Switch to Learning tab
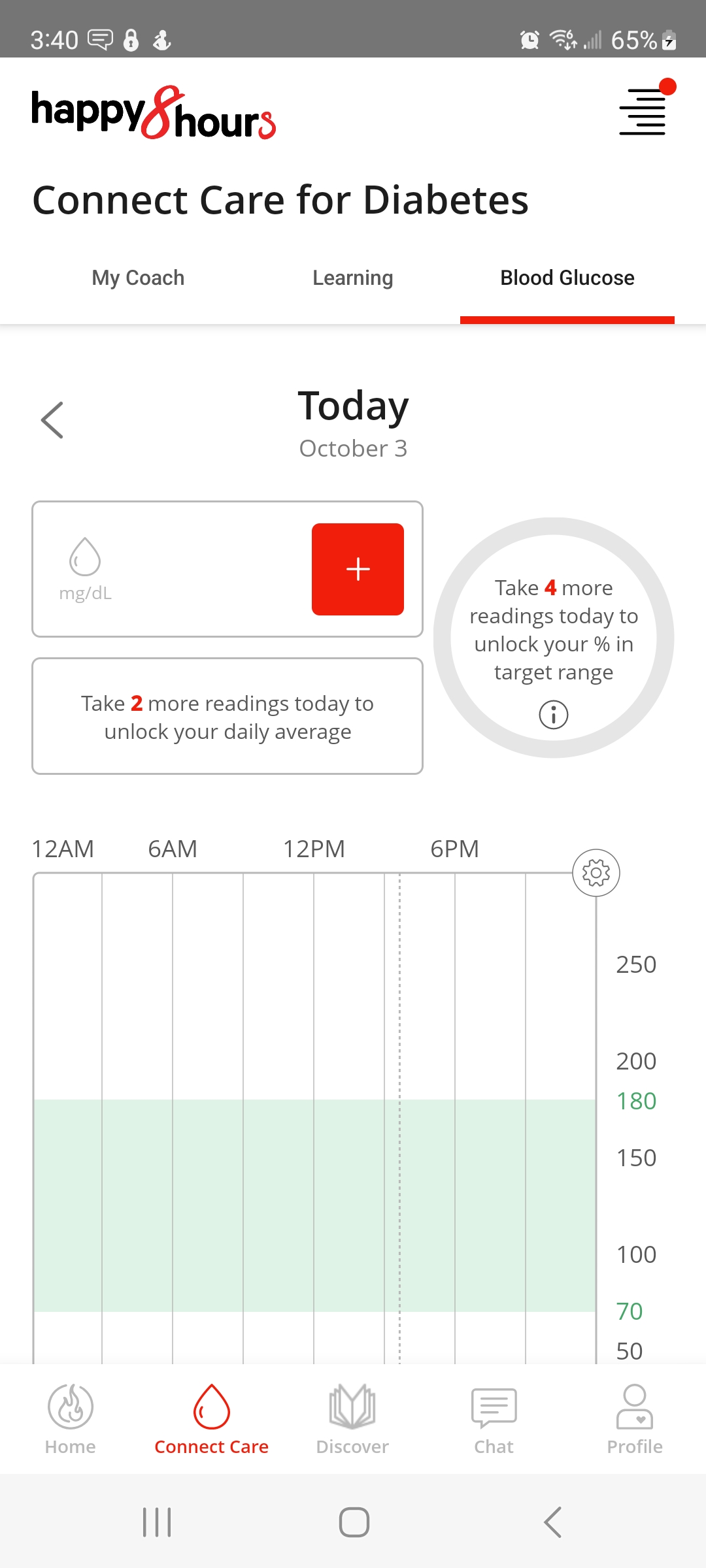The width and height of the screenshot is (706, 1568). click(x=353, y=278)
